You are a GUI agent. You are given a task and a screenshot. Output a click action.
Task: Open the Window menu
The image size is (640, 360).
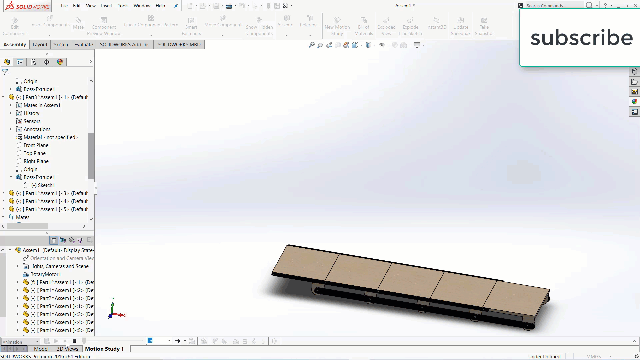pos(142,6)
